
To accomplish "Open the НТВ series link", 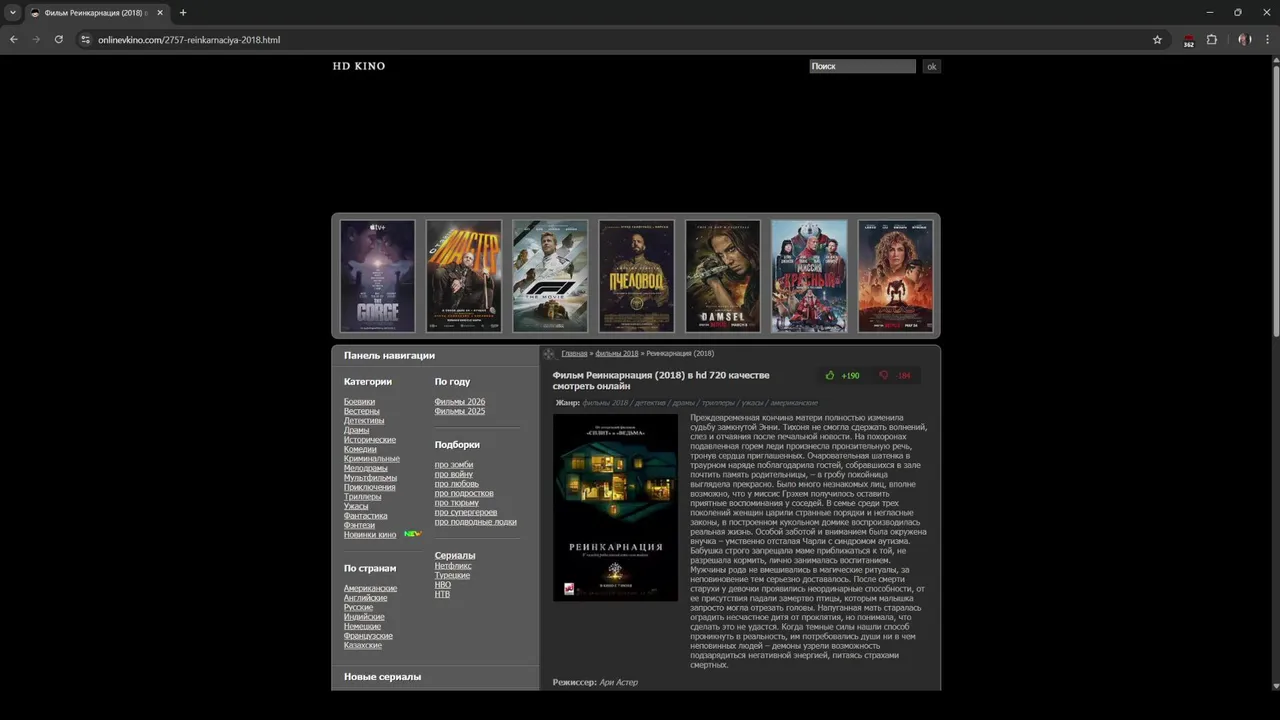I will coord(442,595).
